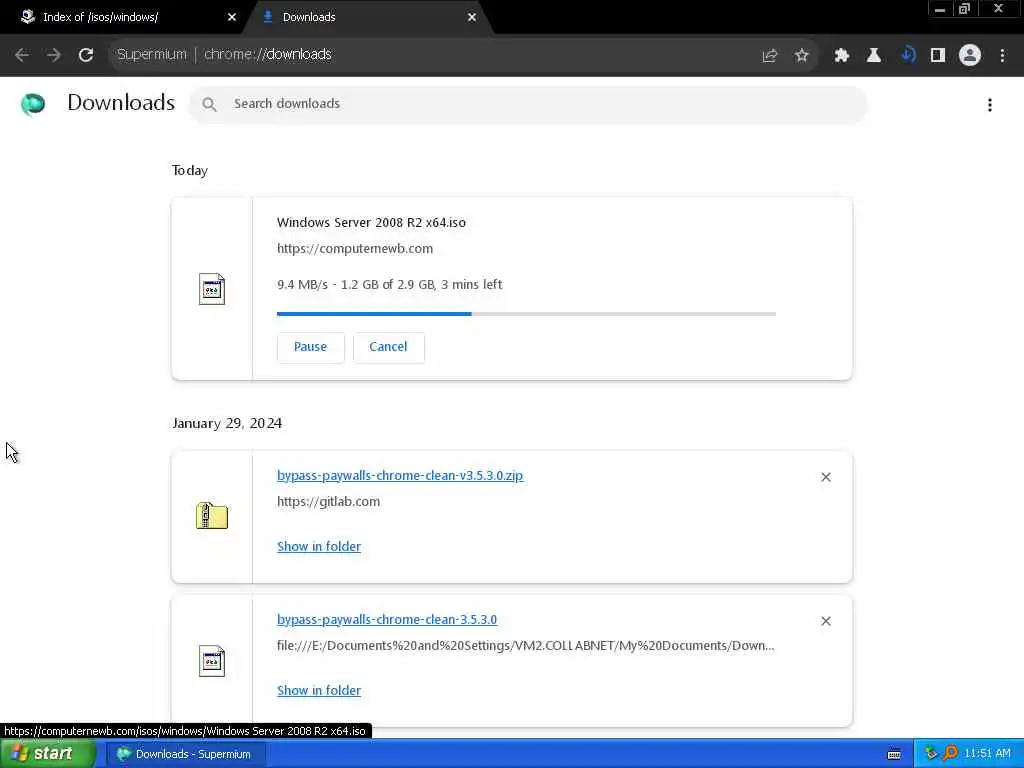Click the Windows Server ISO file icon
Screen dimensions: 1024x768
(212, 289)
